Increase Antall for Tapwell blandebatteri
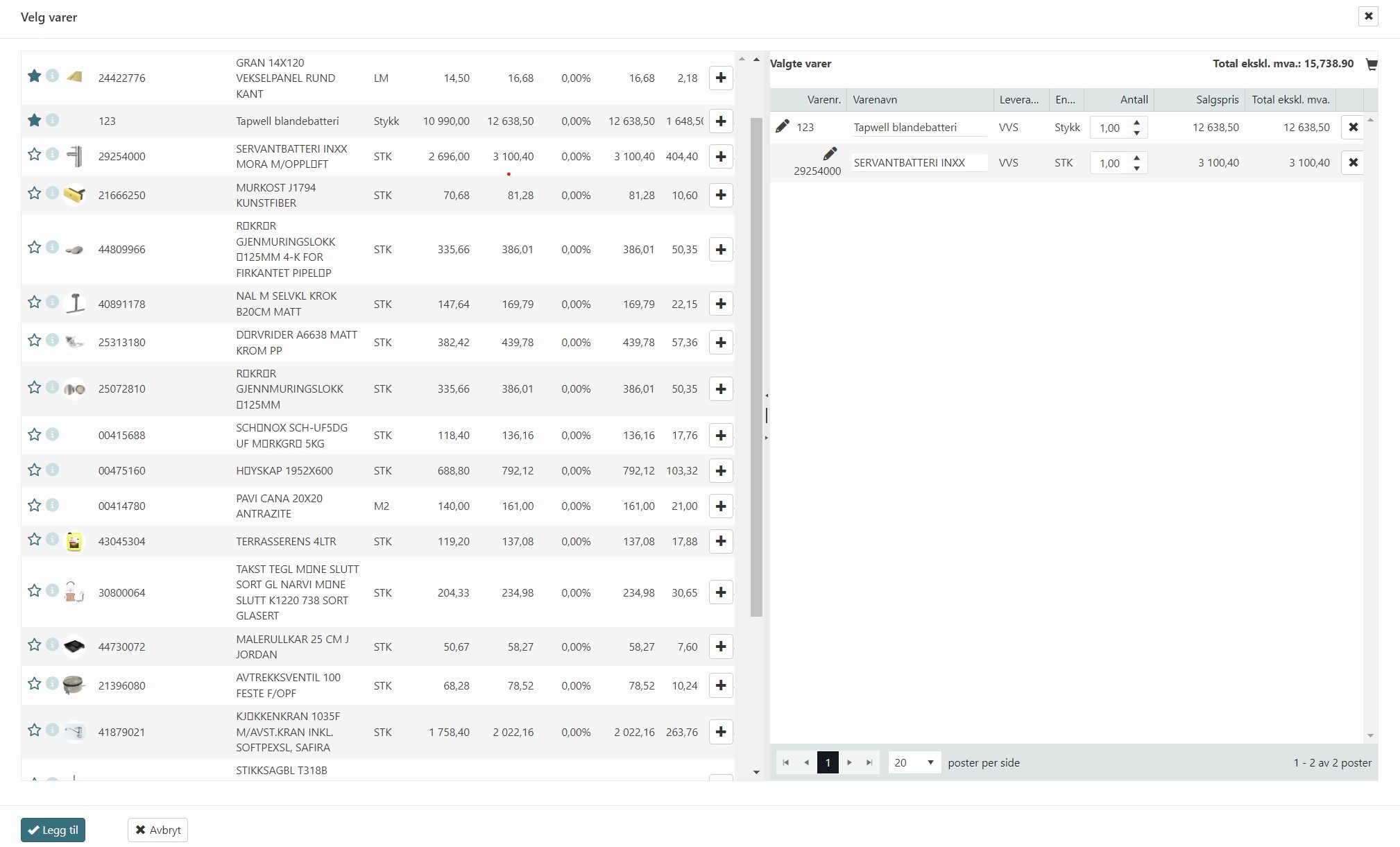The height and width of the screenshot is (847, 1400). click(1136, 123)
